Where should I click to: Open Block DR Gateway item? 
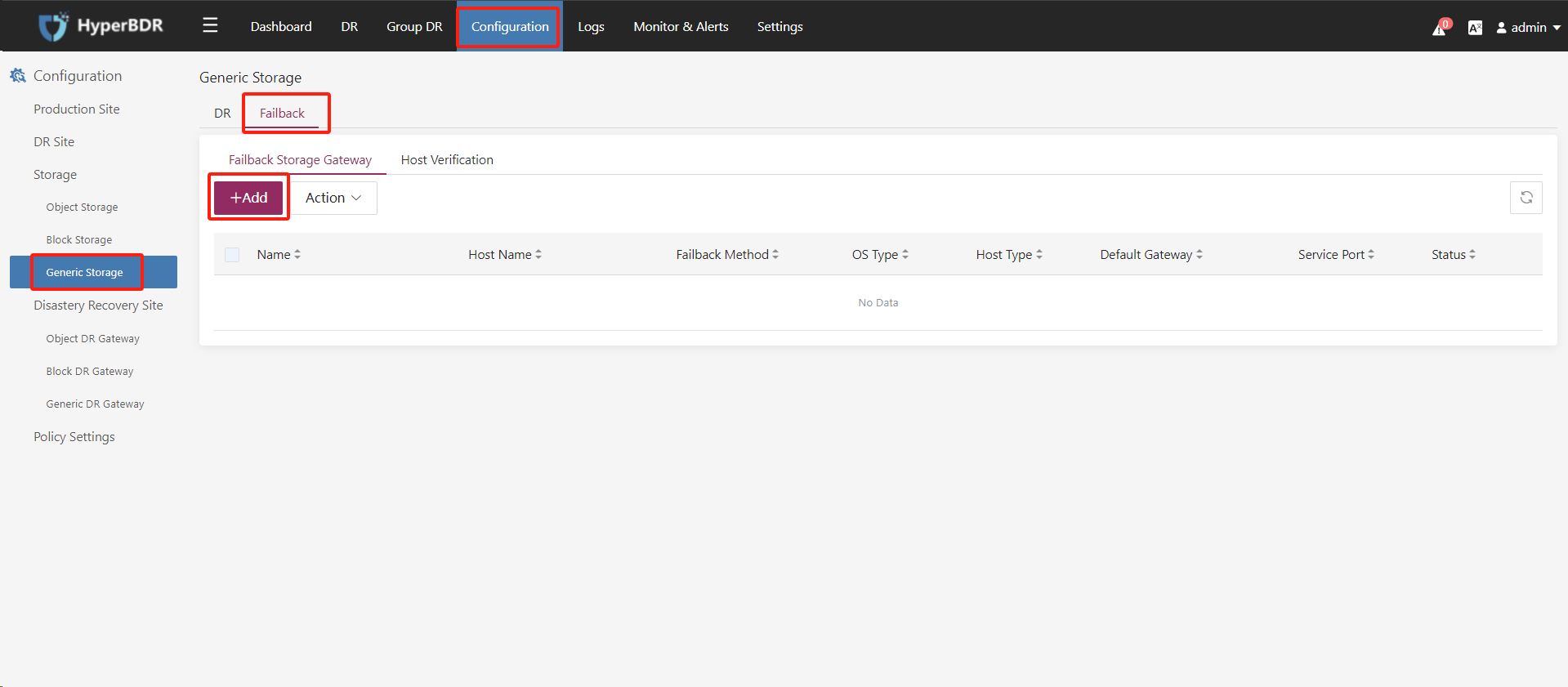(90, 372)
